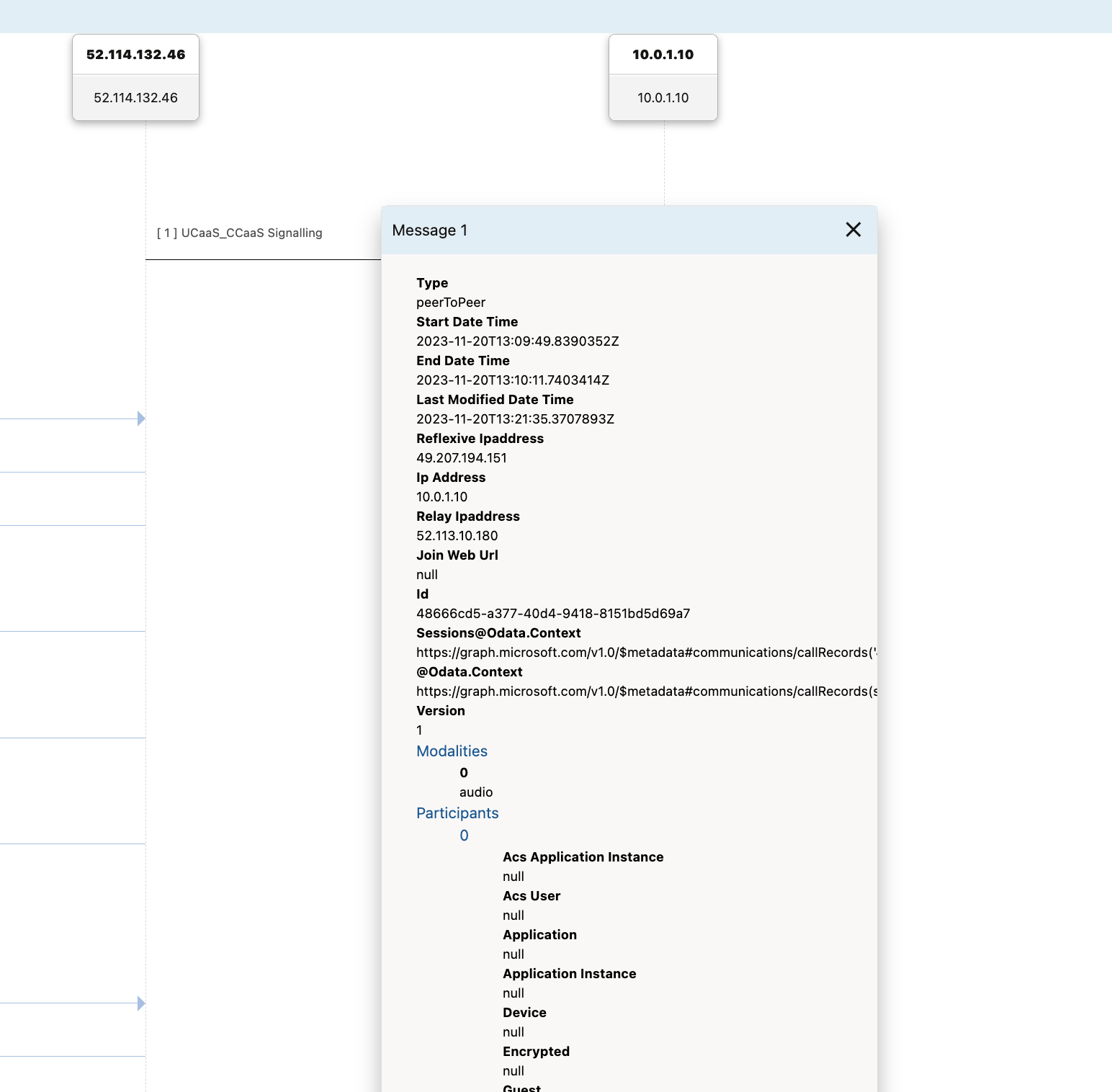Click the 'Start Date Time' label
Image resolution: width=1112 pixels, height=1092 pixels.
(467, 322)
